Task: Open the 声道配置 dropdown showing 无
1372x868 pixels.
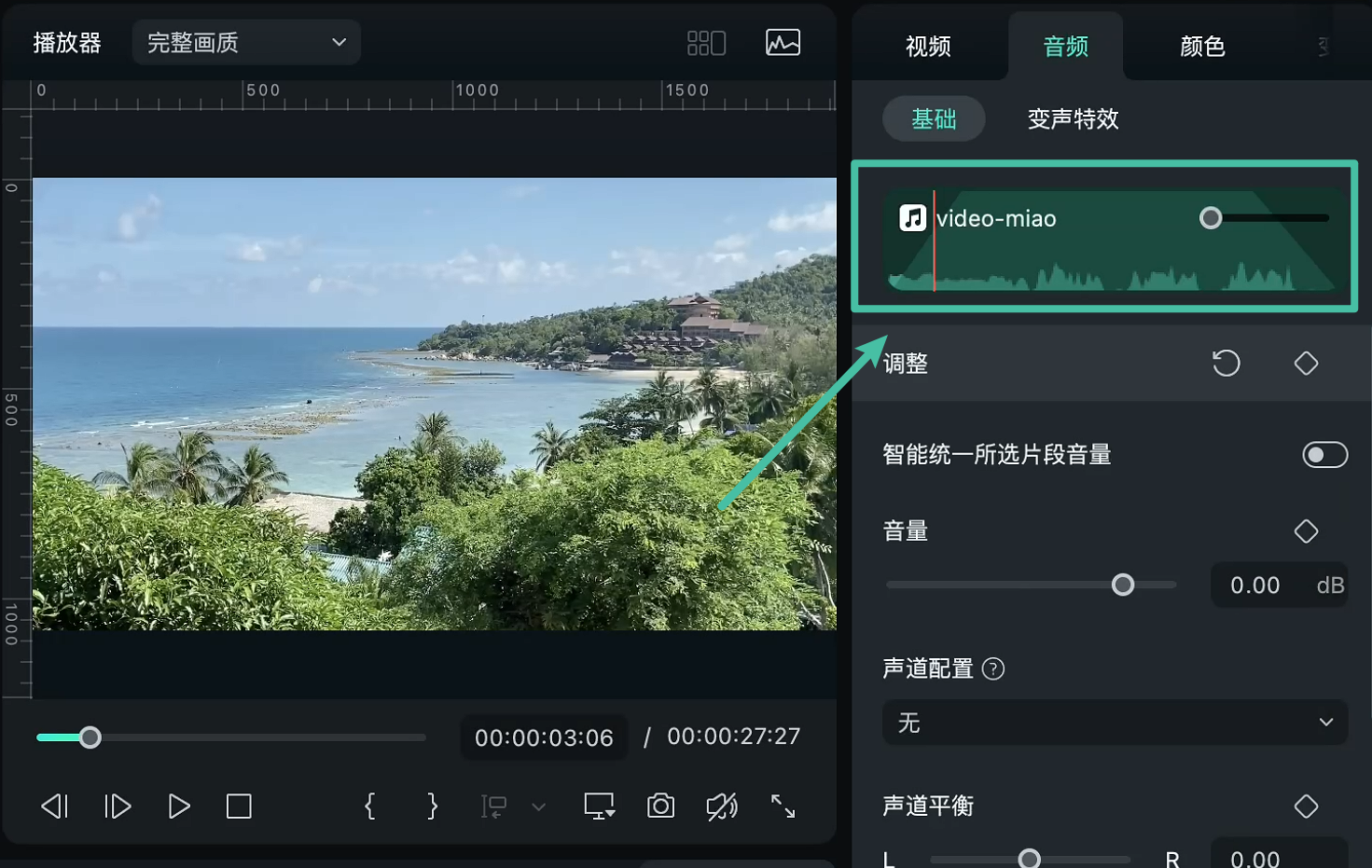Action: (1115, 722)
